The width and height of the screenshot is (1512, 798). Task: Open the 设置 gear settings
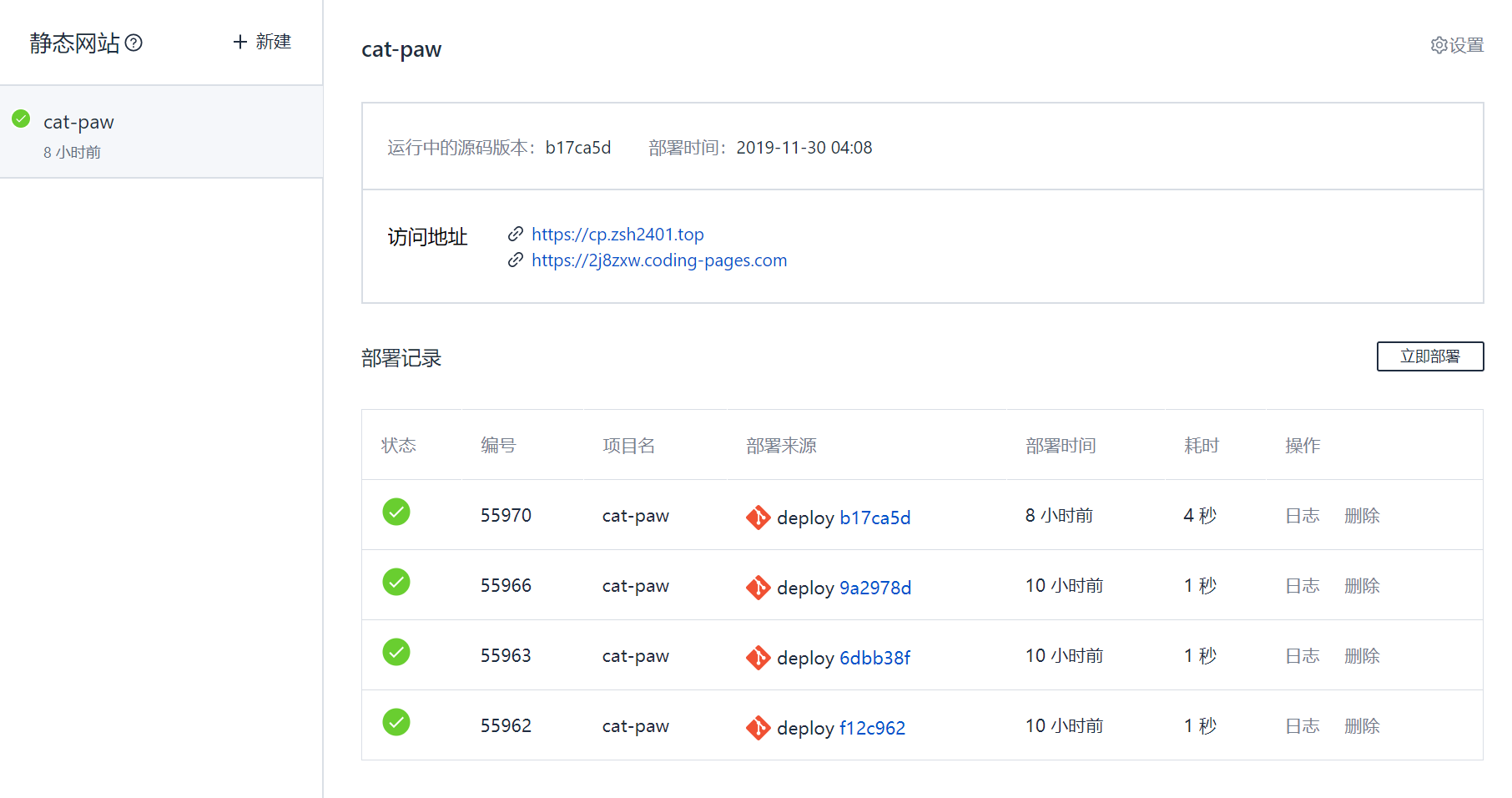[1457, 45]
